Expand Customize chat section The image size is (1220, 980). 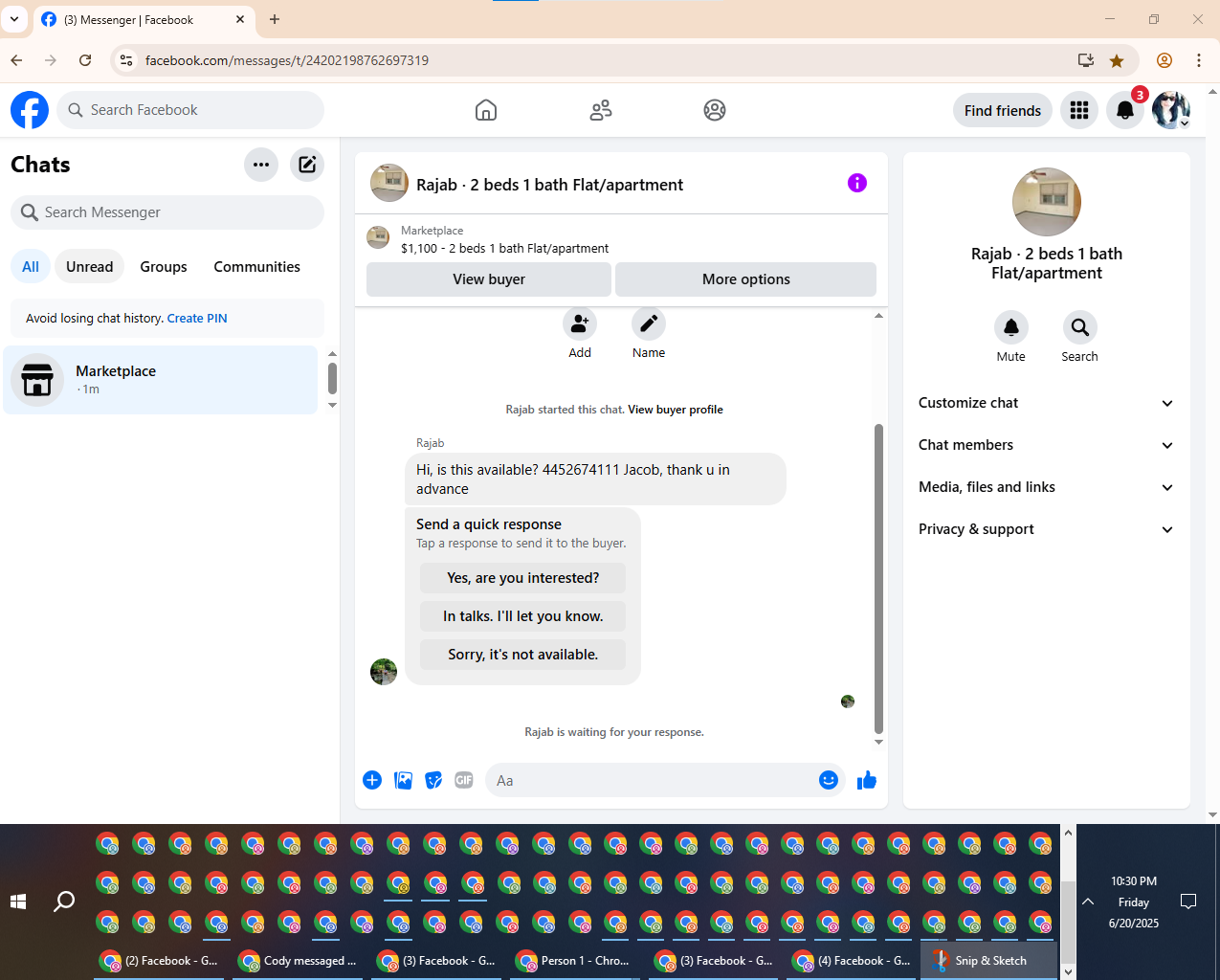coord(1047,403)
